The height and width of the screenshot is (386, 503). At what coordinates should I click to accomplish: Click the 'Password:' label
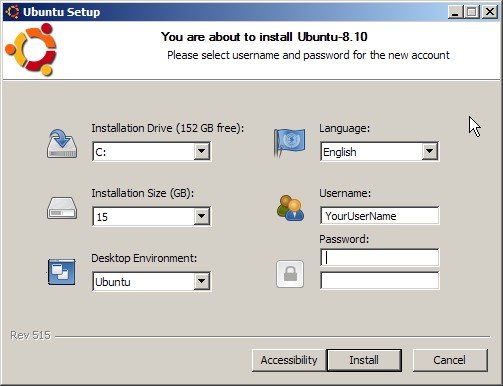pos(344,239)
